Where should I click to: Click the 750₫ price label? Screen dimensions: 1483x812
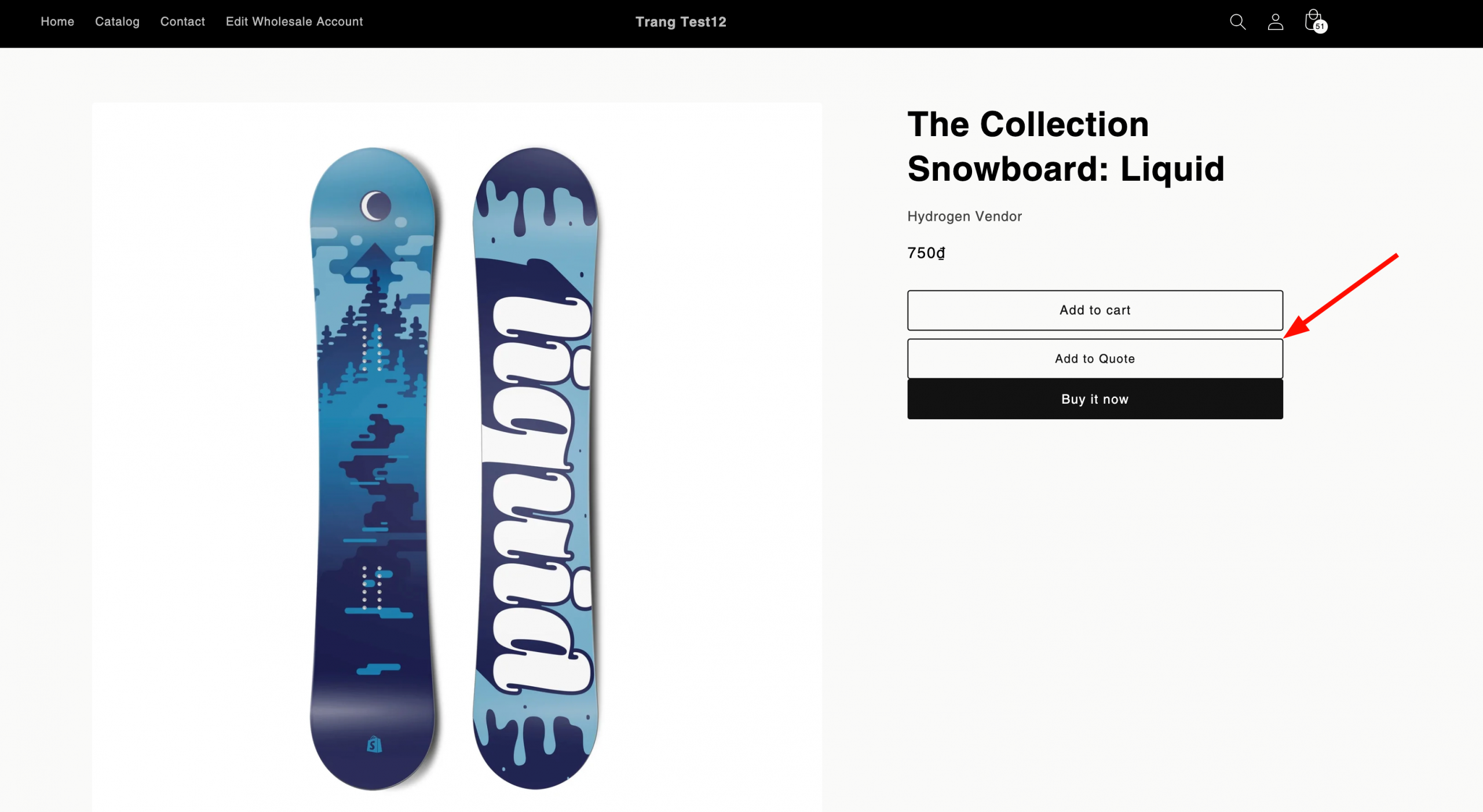(926, 253)
